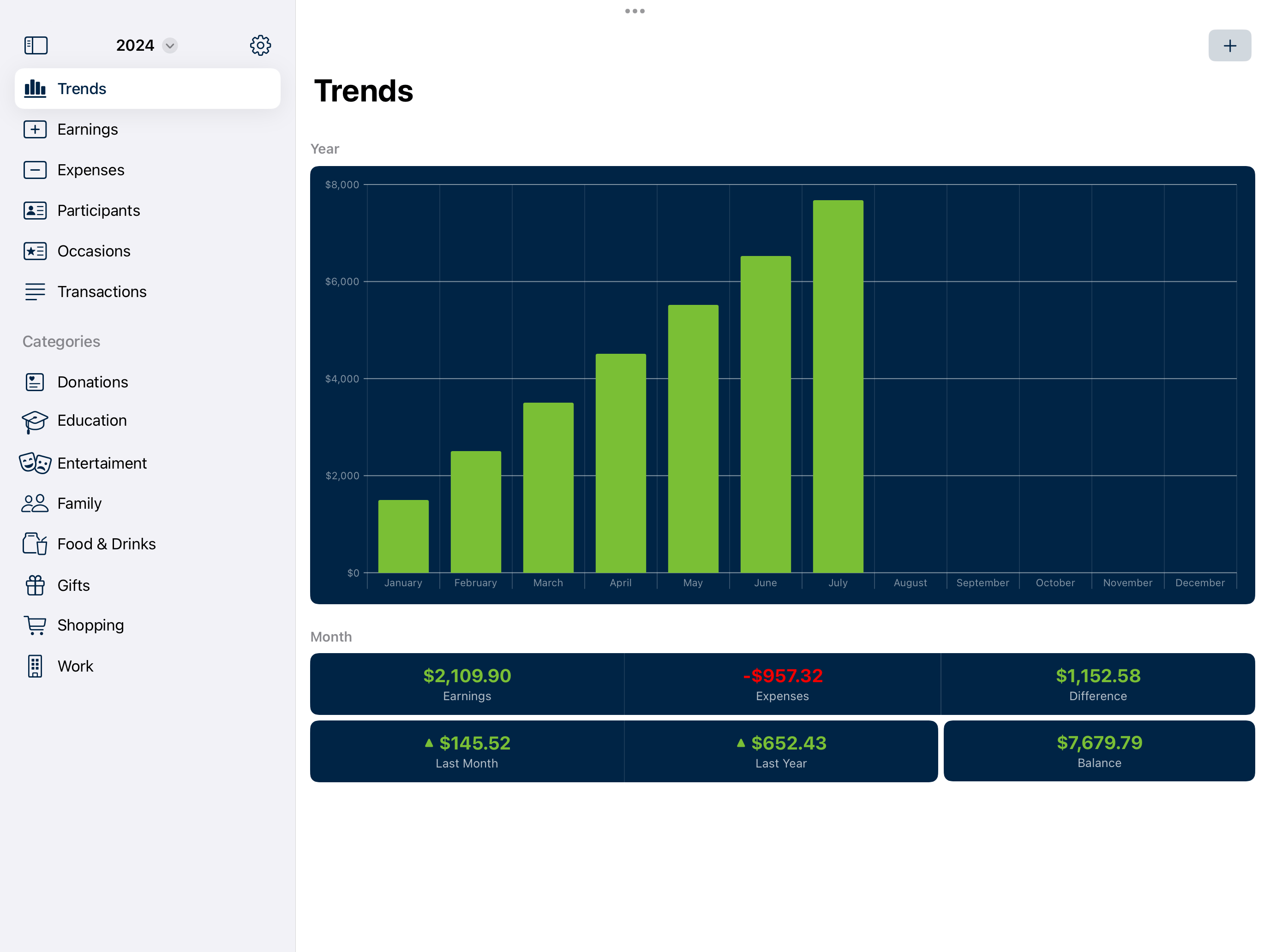Open Participants contact card icon

click(35, 211)
